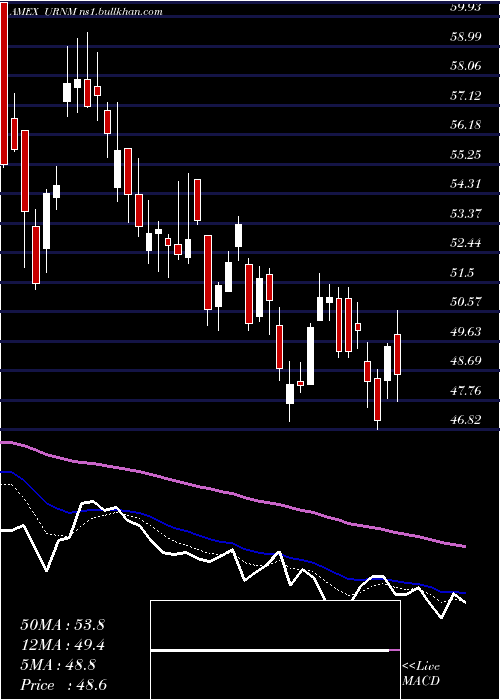Click the last red candlestick on the right
Screen dimensions: 500x700
tap(397, 354)
